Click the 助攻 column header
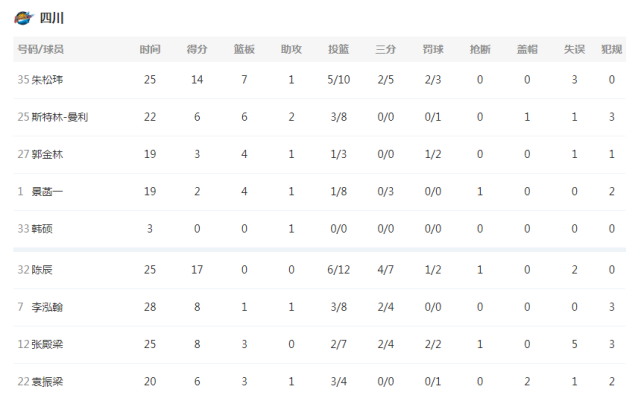The width and height of the screenshot is (641, 398). pyautogui.click(x=291, y=49)
